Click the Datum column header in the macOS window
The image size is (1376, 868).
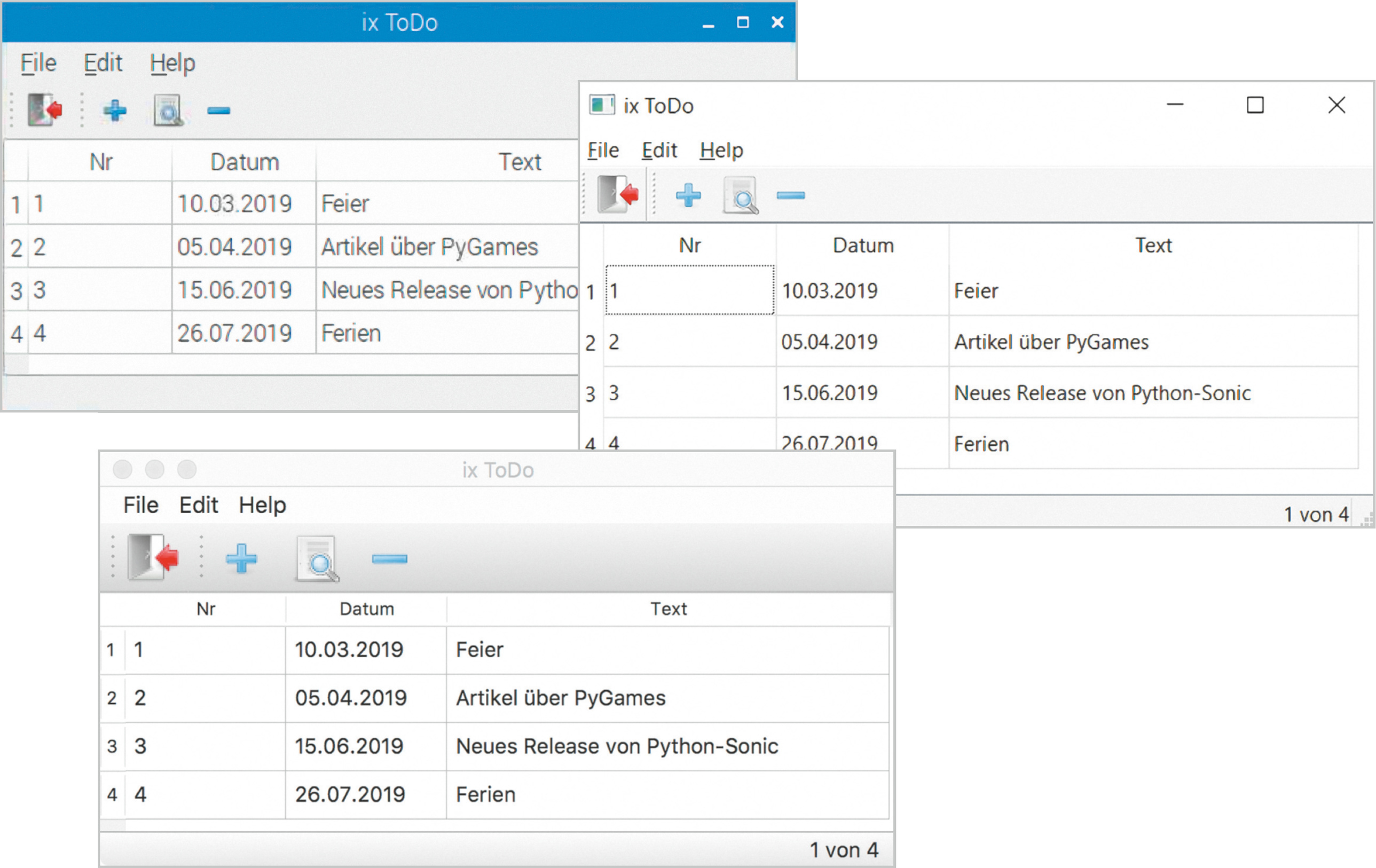(x=366, y=609)
